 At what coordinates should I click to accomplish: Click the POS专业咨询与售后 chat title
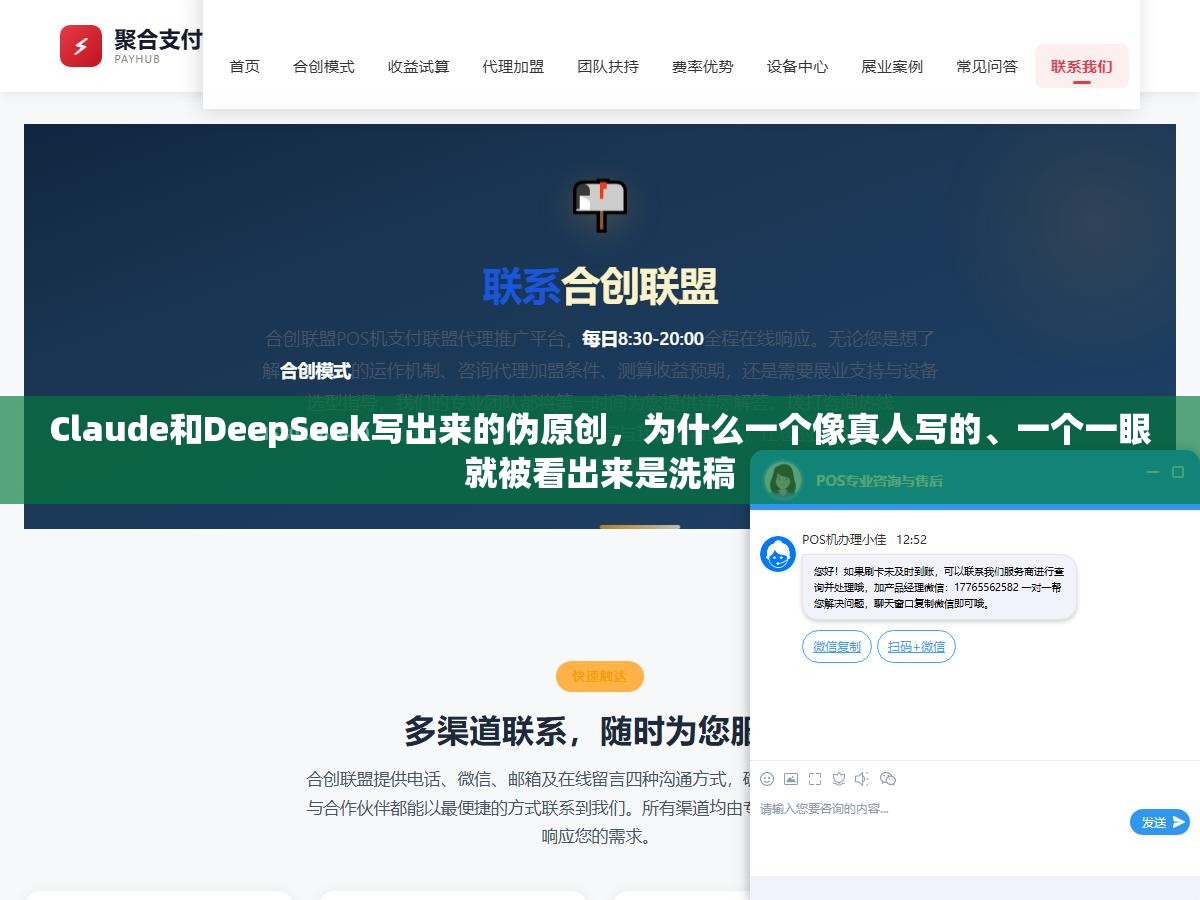click(x=879, y=480)
